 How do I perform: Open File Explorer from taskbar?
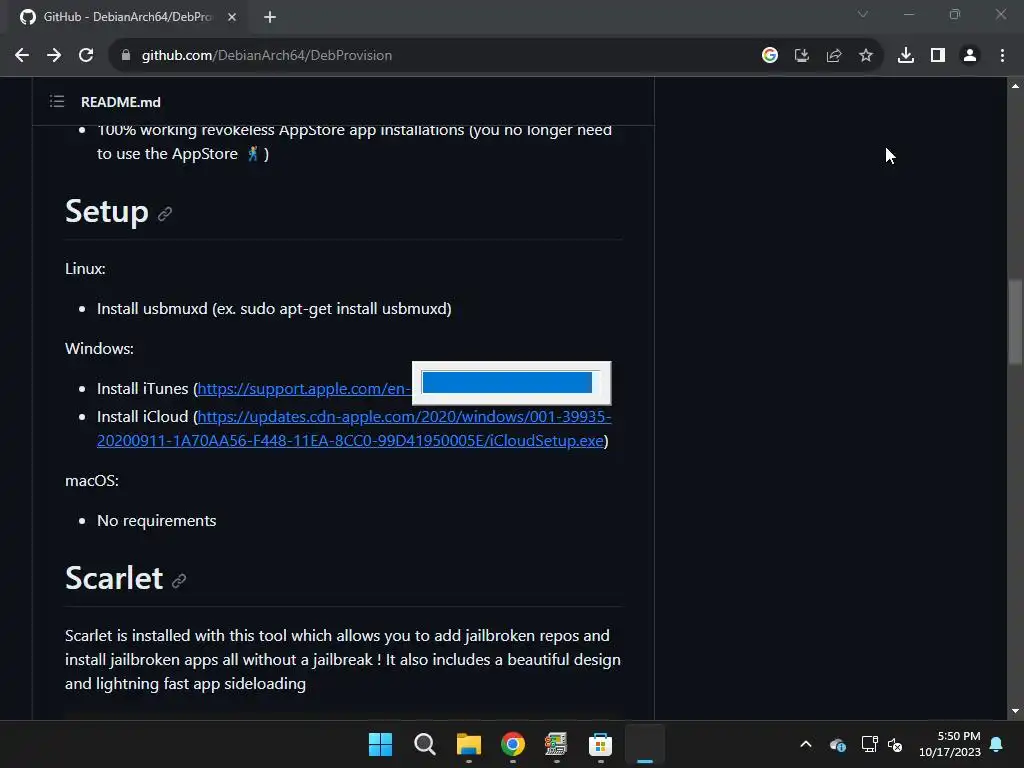[468, 744]
